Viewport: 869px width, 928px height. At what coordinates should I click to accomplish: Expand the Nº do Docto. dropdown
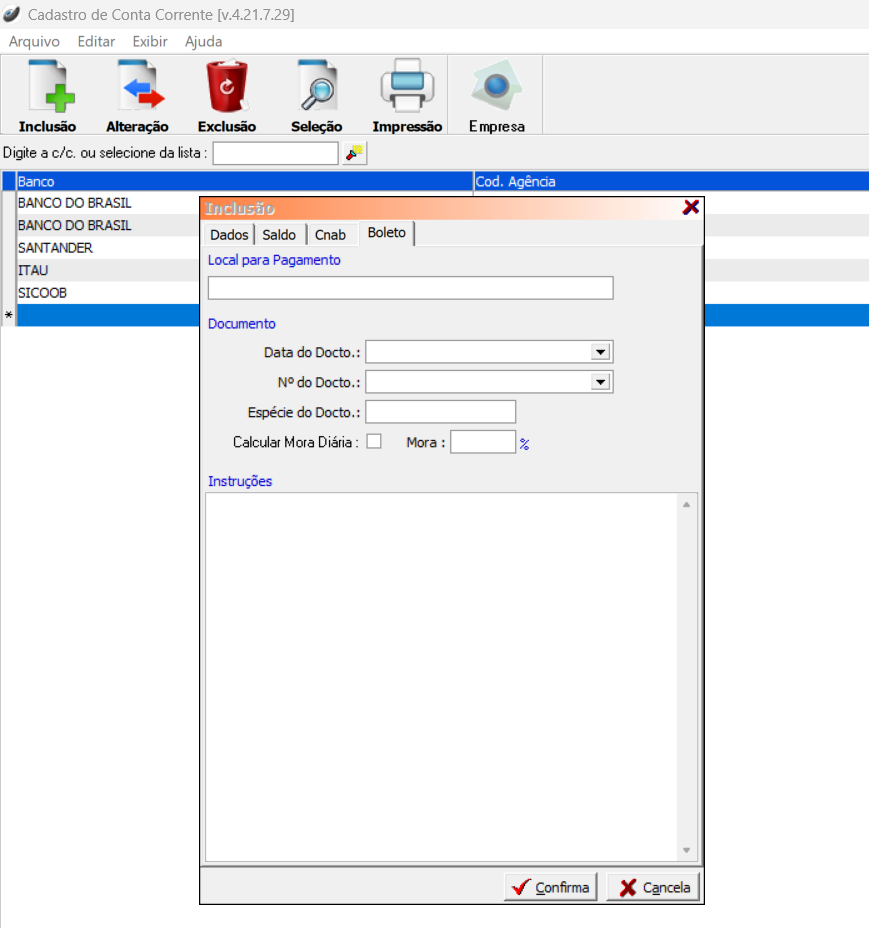point(600,382)
